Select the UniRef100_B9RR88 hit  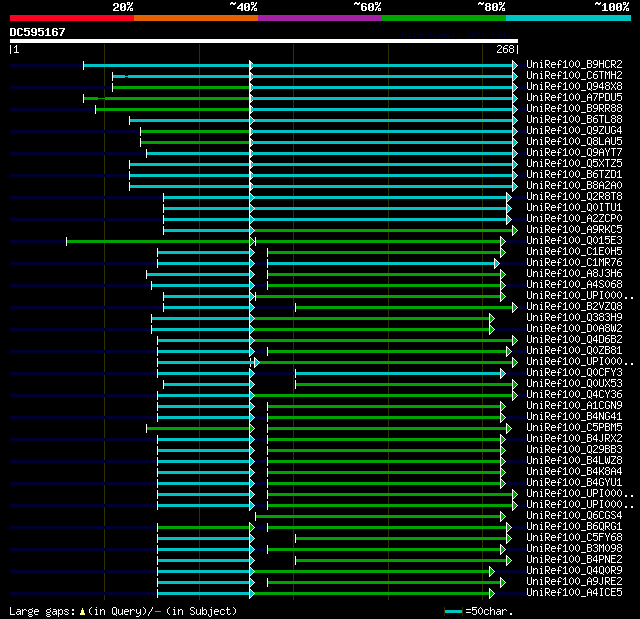coord(574,109)
